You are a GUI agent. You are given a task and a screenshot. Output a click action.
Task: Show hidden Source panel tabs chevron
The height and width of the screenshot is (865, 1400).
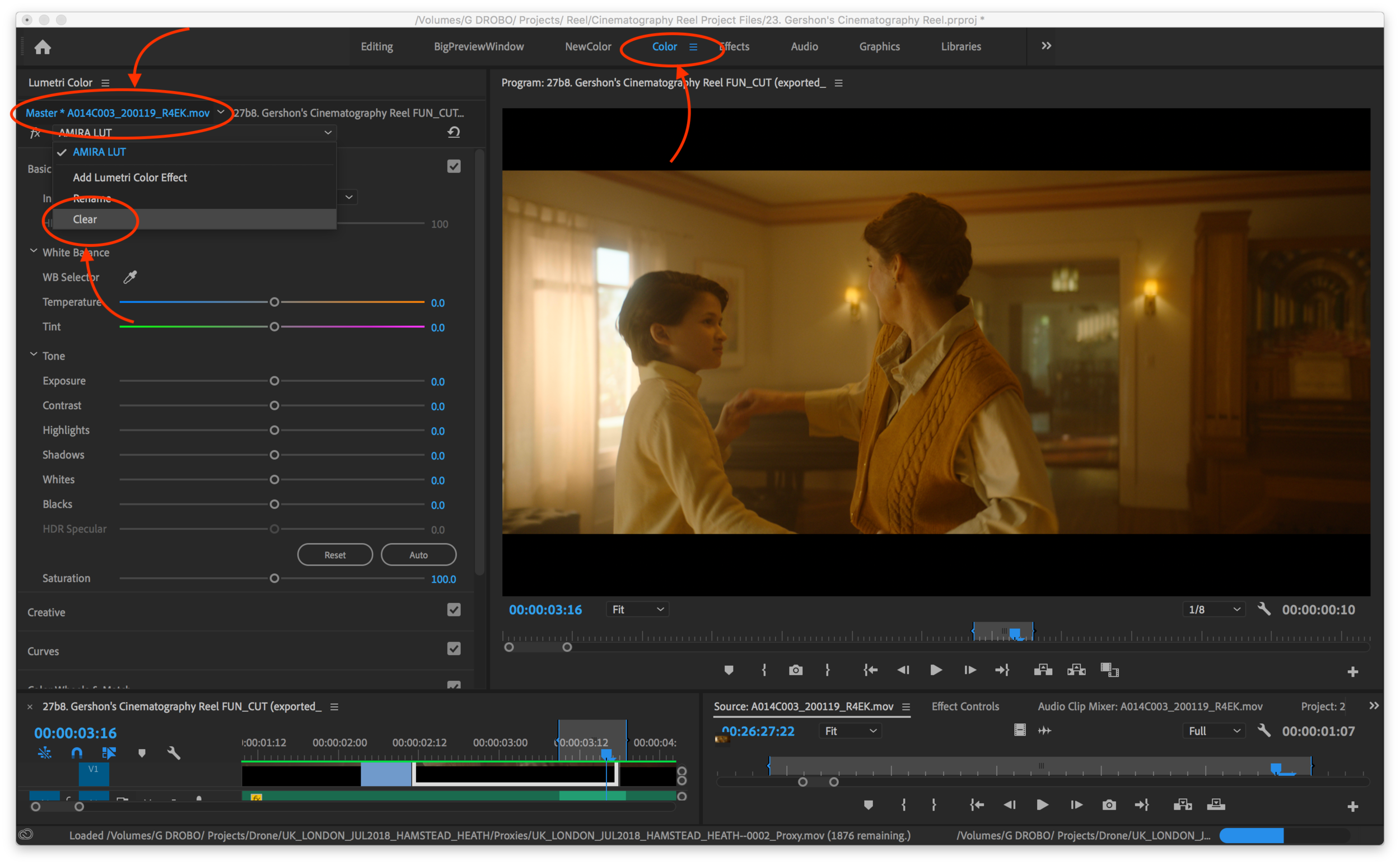click(x=1374, y=706)
